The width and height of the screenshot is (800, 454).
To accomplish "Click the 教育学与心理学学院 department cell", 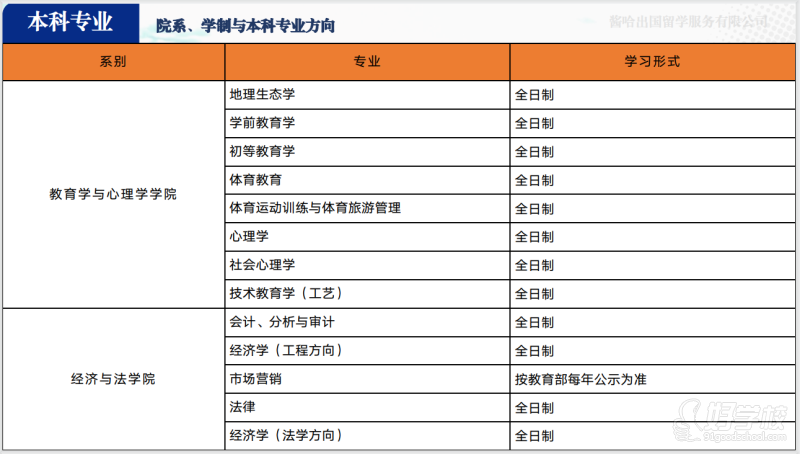I will click(x=113, y=194).
